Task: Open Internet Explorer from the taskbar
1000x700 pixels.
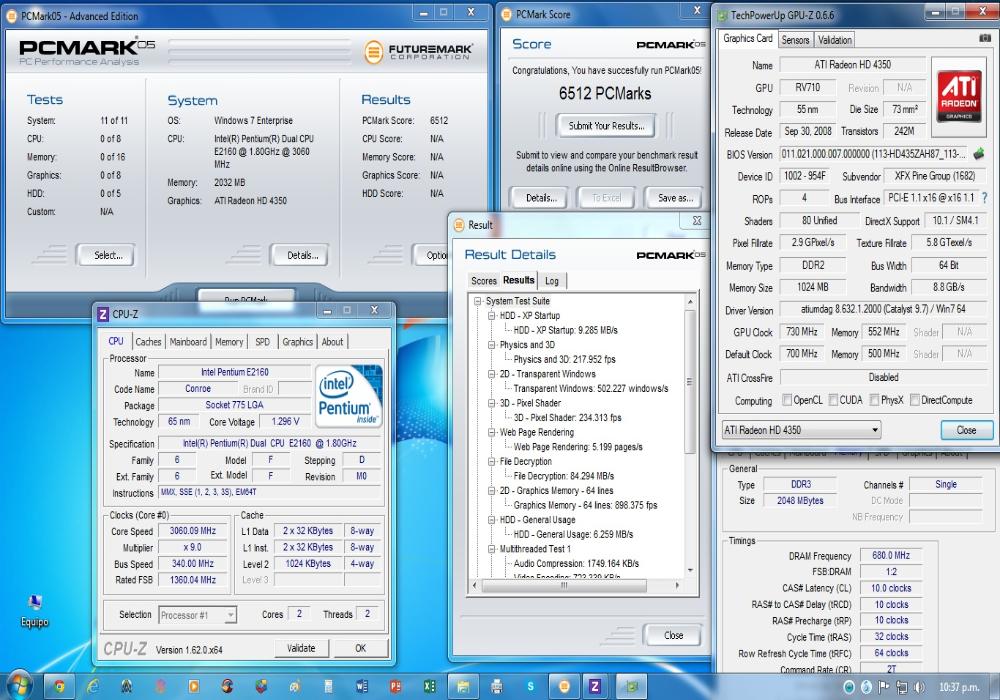Action: (93, 686)
